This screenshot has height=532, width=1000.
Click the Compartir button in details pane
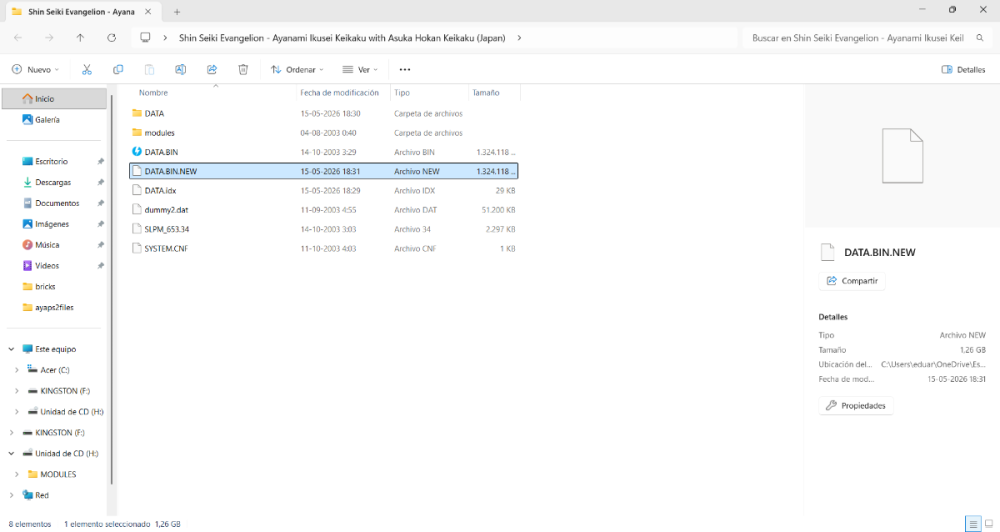point(852,281)
